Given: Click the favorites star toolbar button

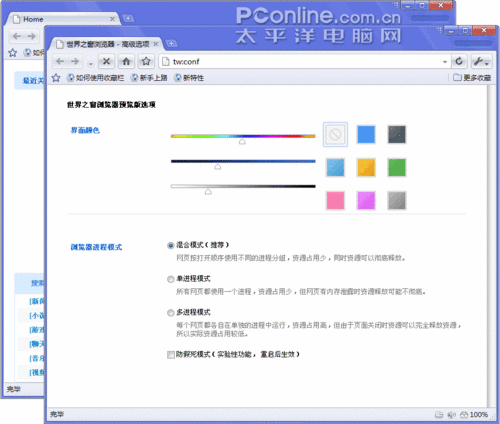Looking at the screenshot, I should click(x=146, y=61).
